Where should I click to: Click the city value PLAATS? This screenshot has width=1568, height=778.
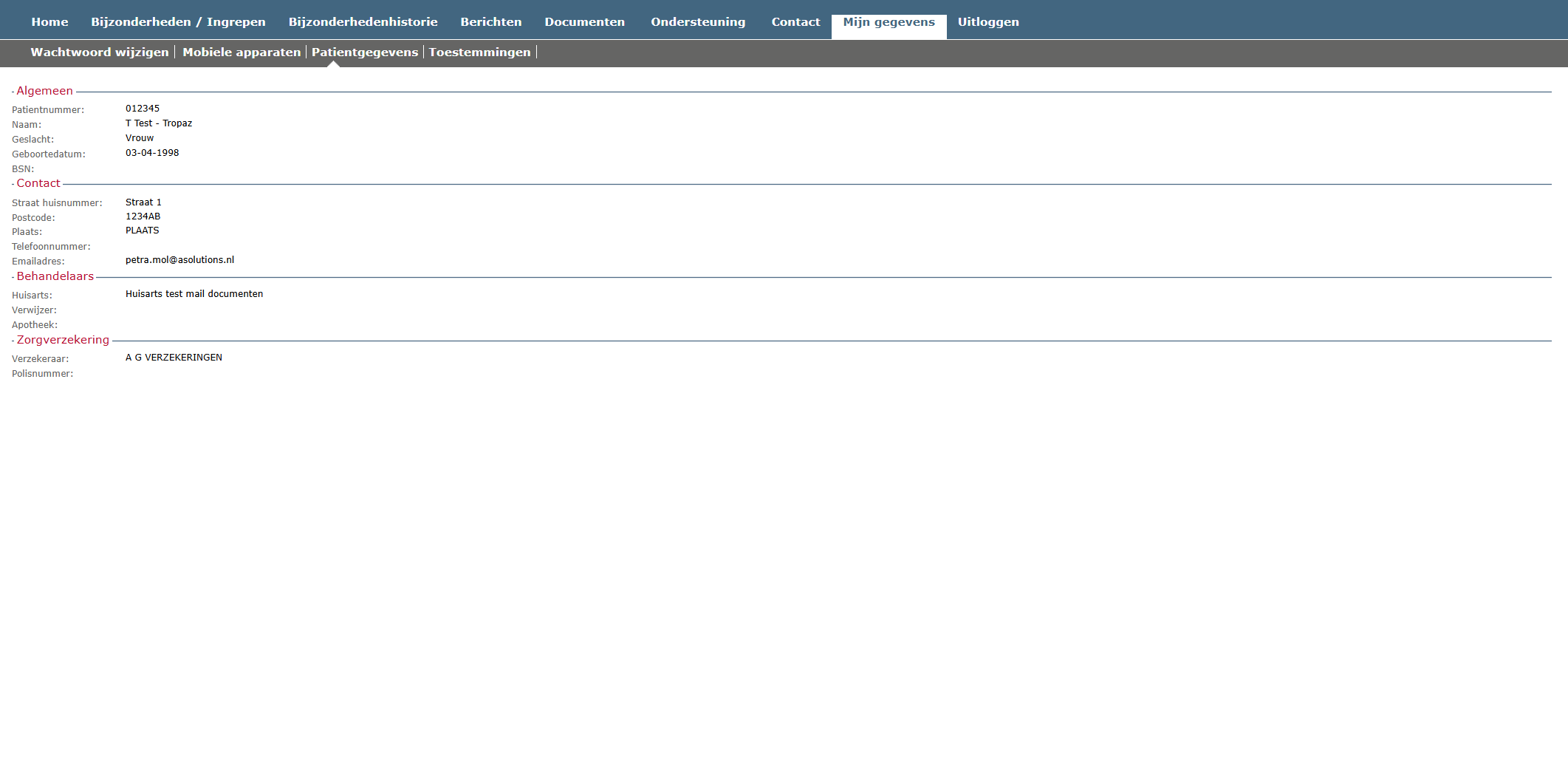(143, 231)
